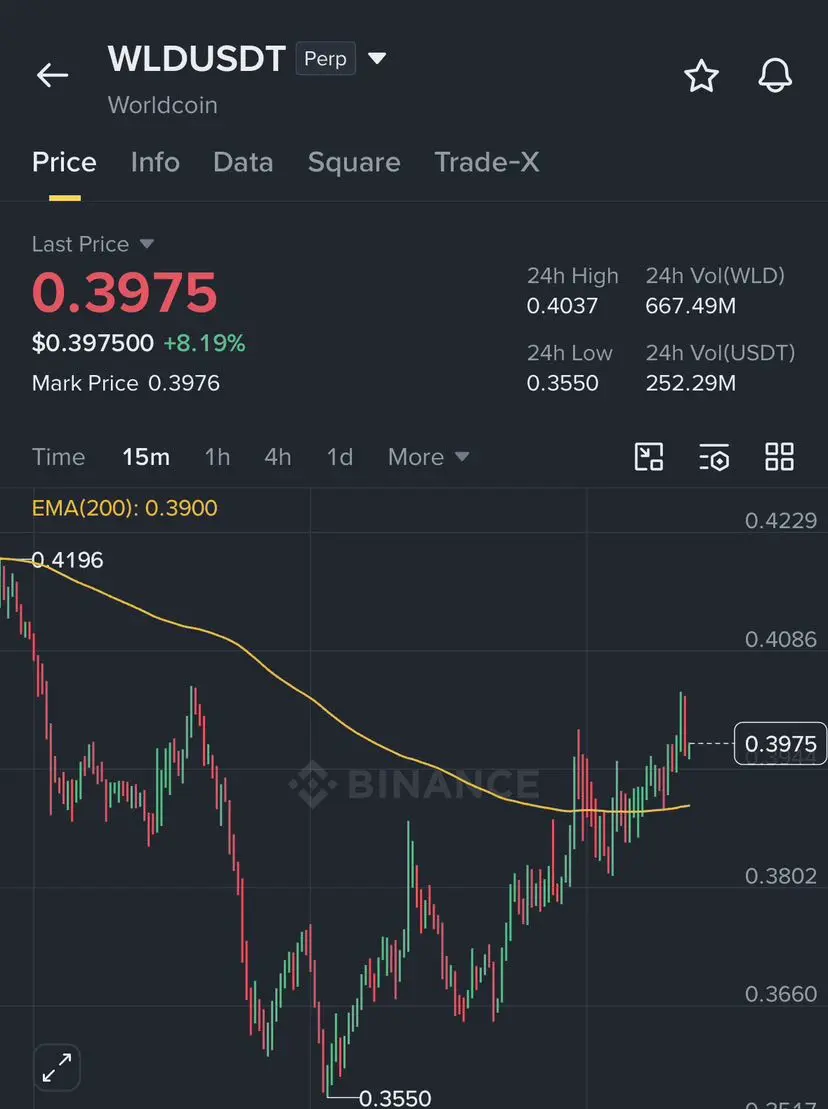
Task: Click the 0.3975 current price tag on the chart
Action: [780, 743]
